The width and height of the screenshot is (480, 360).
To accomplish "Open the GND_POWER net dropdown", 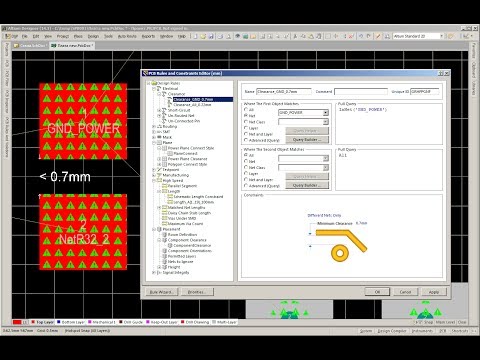I will pos(326,113).
